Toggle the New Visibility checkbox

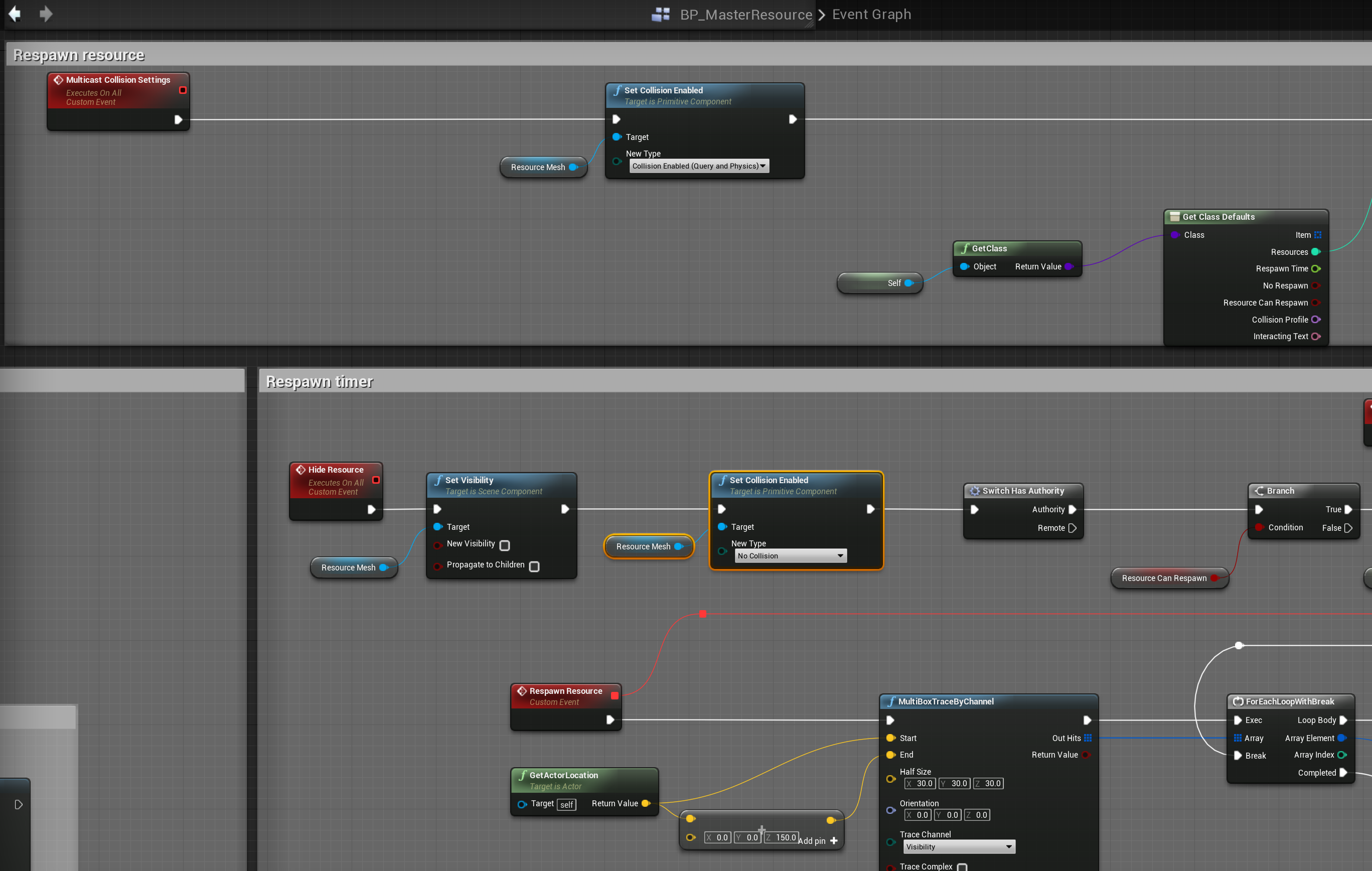coord(504,545)
